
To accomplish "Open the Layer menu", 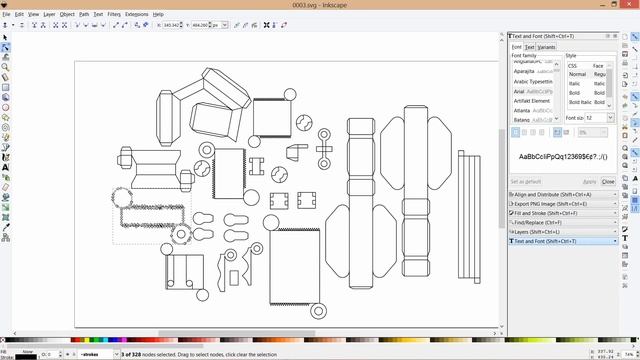I will tap(49, 14).
